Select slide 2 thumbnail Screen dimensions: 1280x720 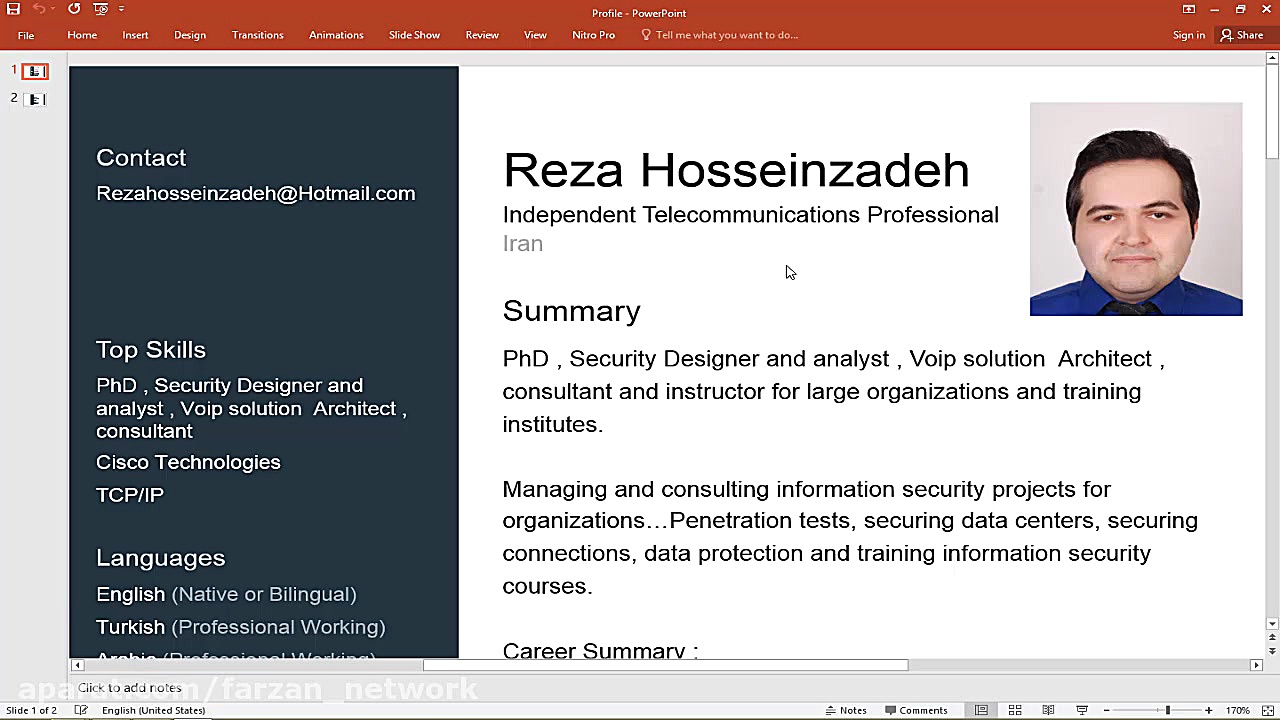35,99
